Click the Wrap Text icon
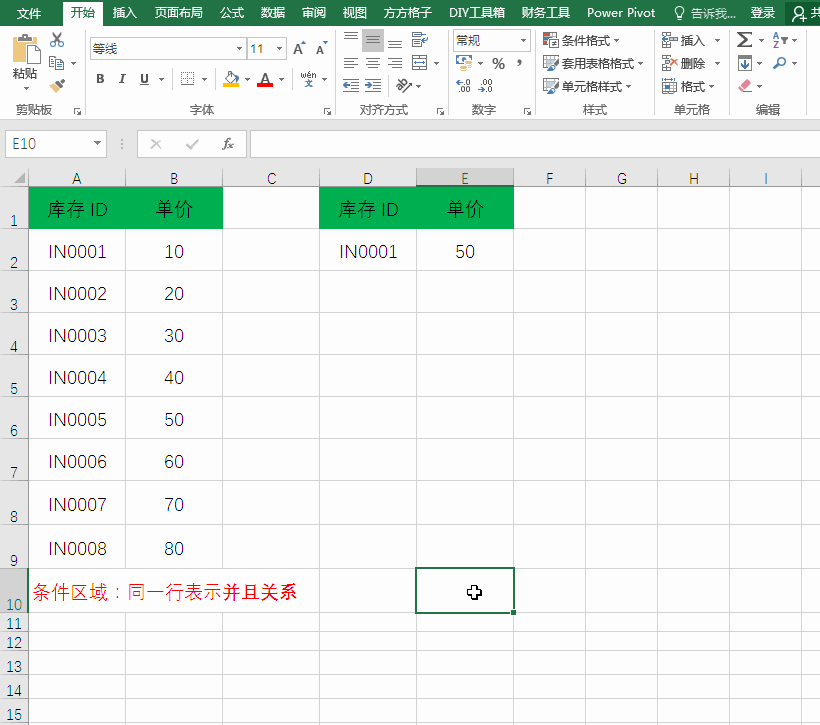The image size is (820, 725). point(419,40)
